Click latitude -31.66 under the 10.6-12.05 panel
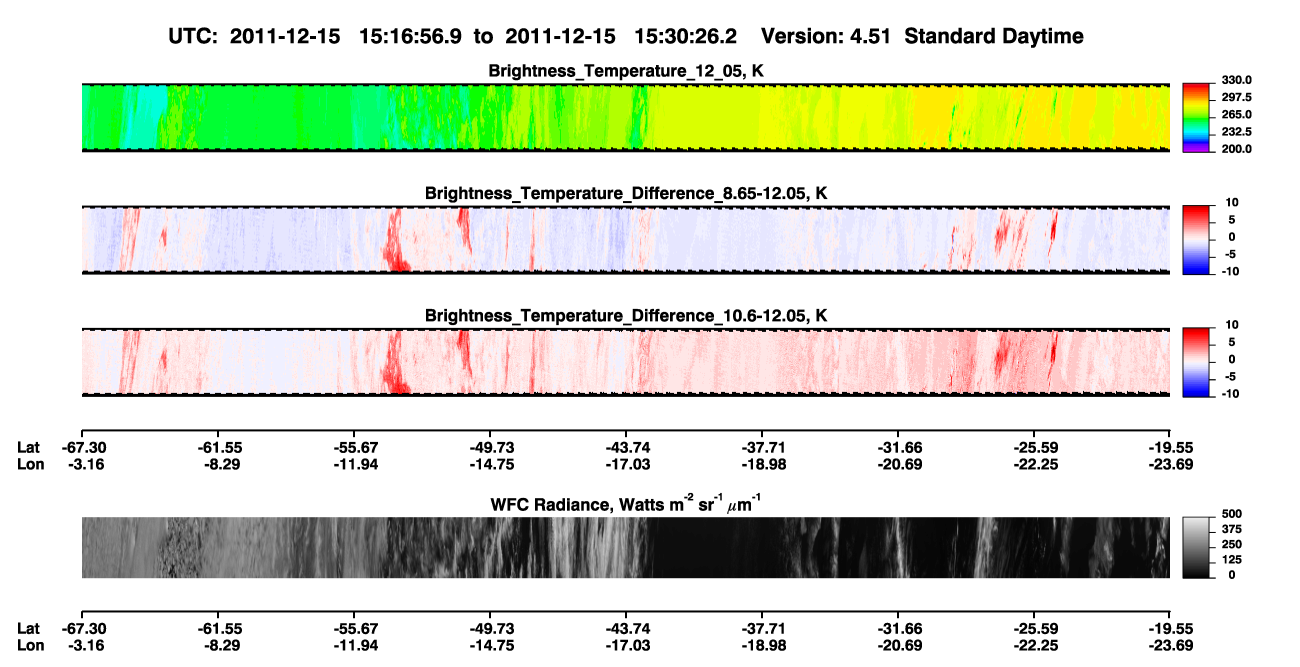Screen dimensions: 1300x667 pyautogui.click(x=898, y=447)
